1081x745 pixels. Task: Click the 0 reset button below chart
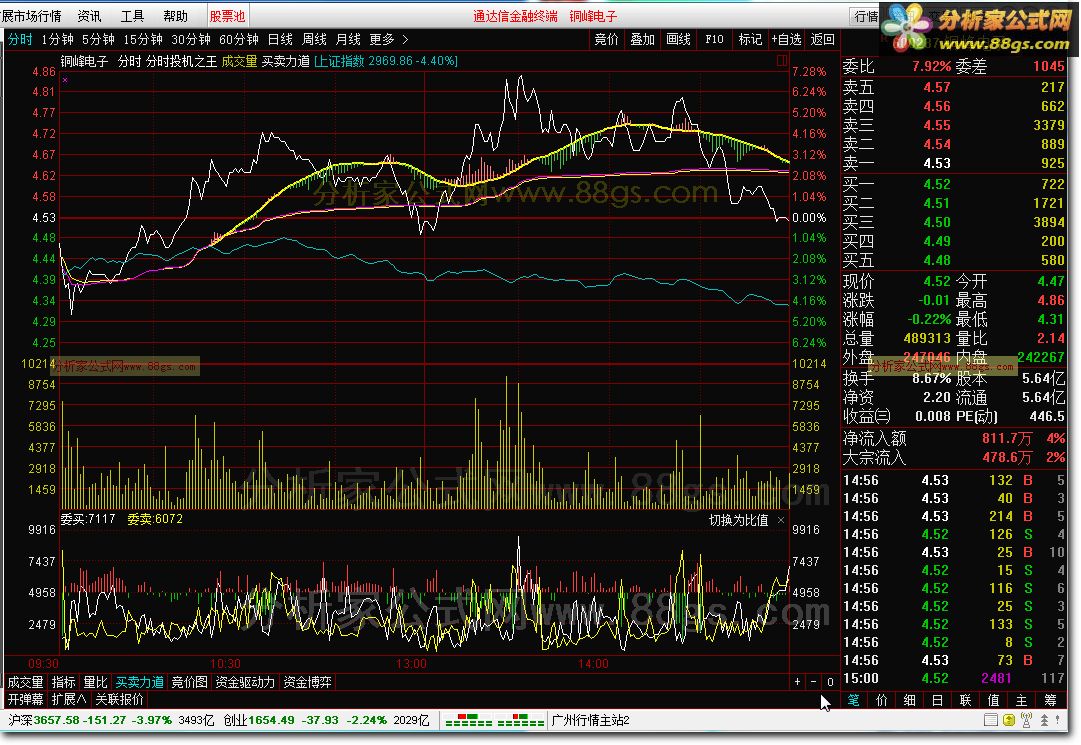pos(830,682)
